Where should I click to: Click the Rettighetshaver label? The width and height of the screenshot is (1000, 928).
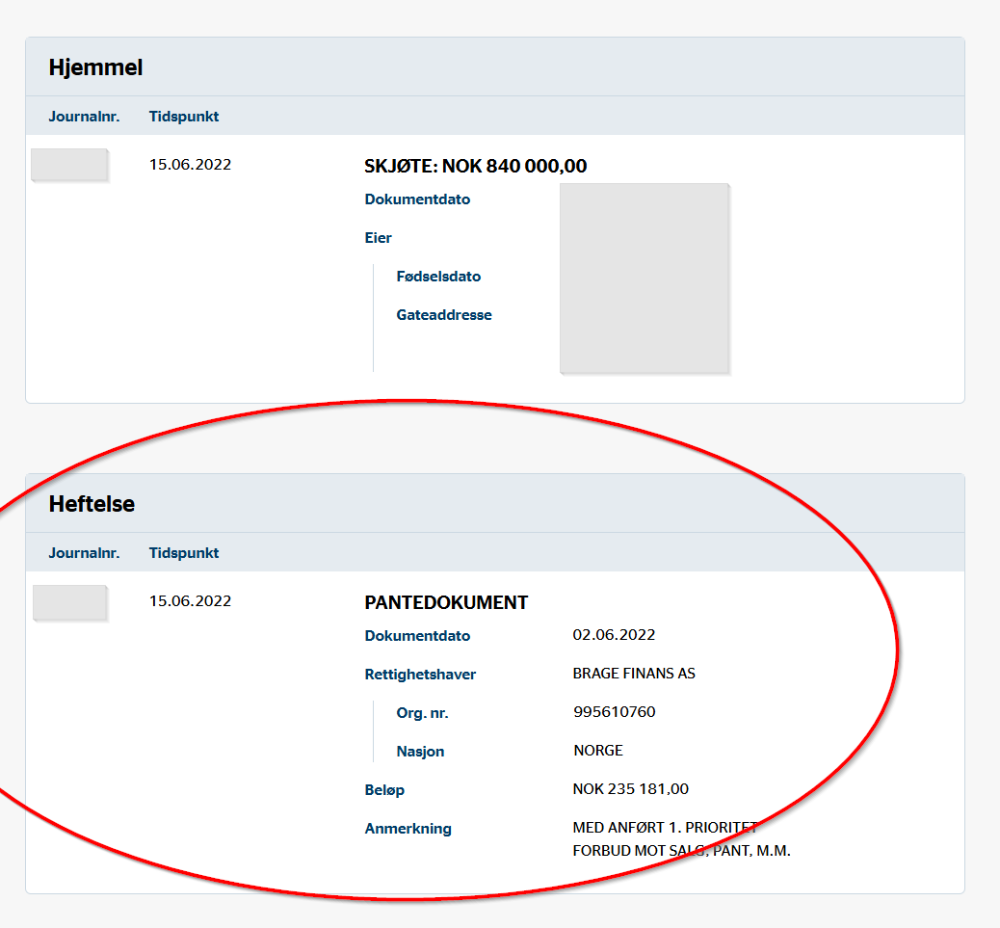pyautogui.click(x=420, y=674)
